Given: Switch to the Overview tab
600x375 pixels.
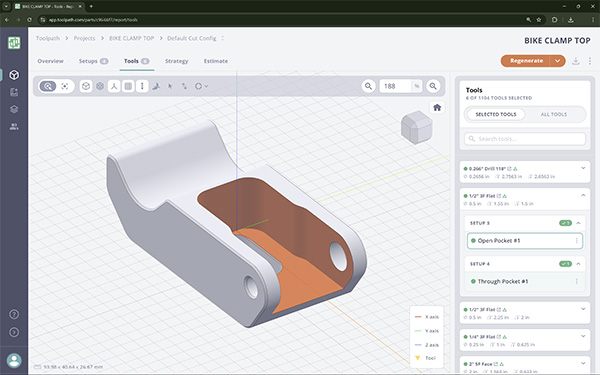Looking at the screenshot, I should pos(51,61).
